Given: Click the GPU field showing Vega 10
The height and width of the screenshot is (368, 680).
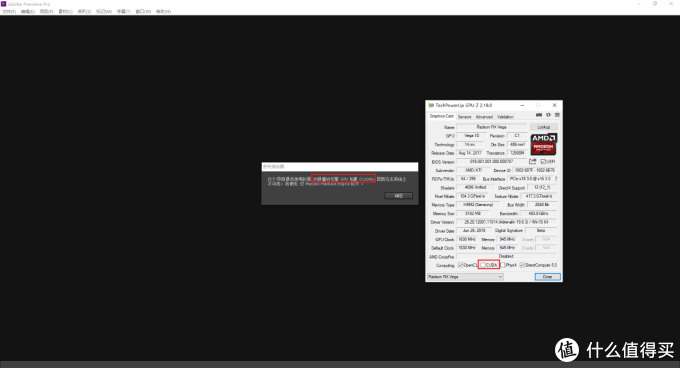Looking at the screenshot, I should pos(472,136).
